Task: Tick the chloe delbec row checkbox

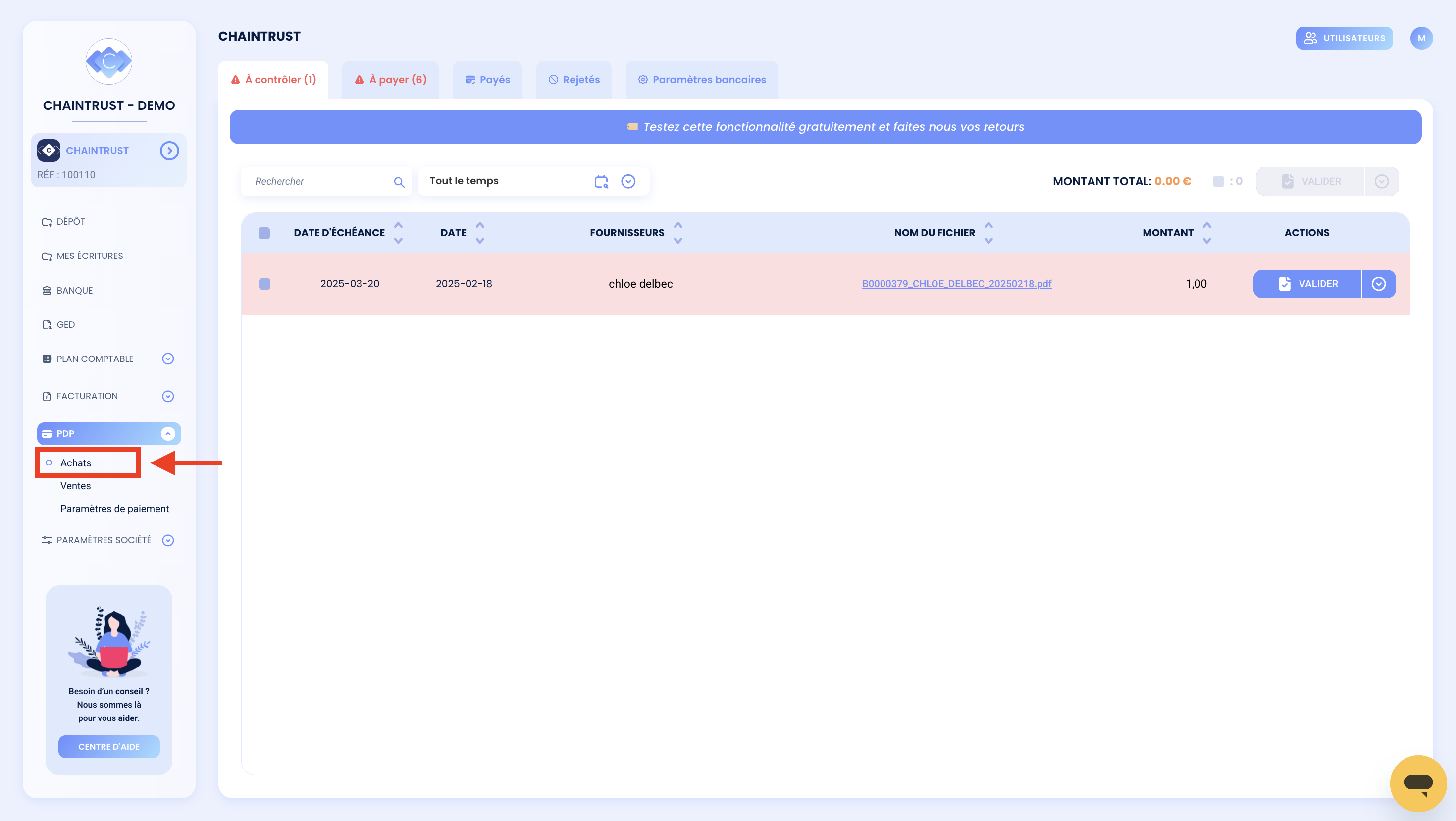Action: tap(264, 284)
